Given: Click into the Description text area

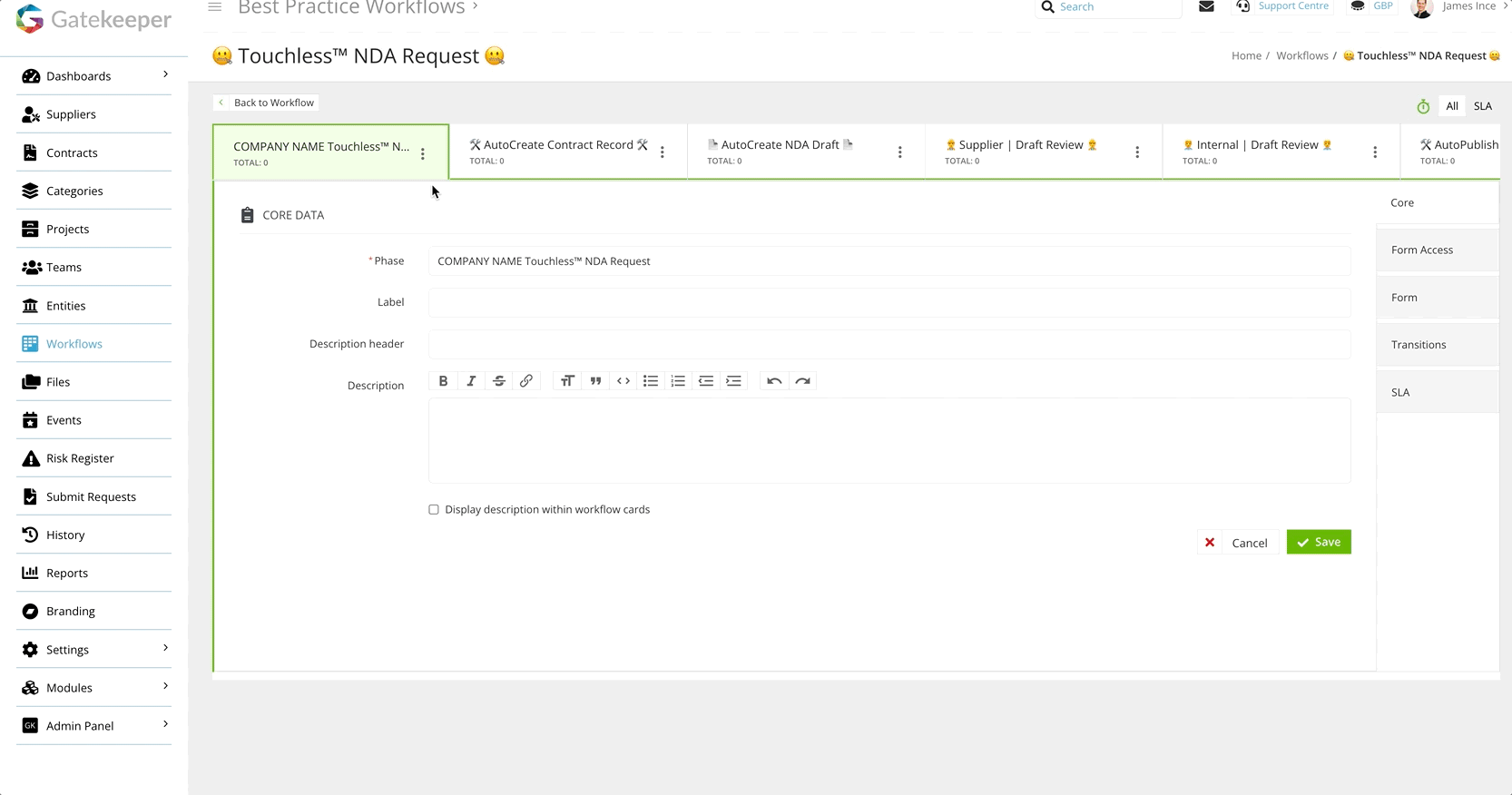Looking at the screenshot, I should tap(889, 440).
